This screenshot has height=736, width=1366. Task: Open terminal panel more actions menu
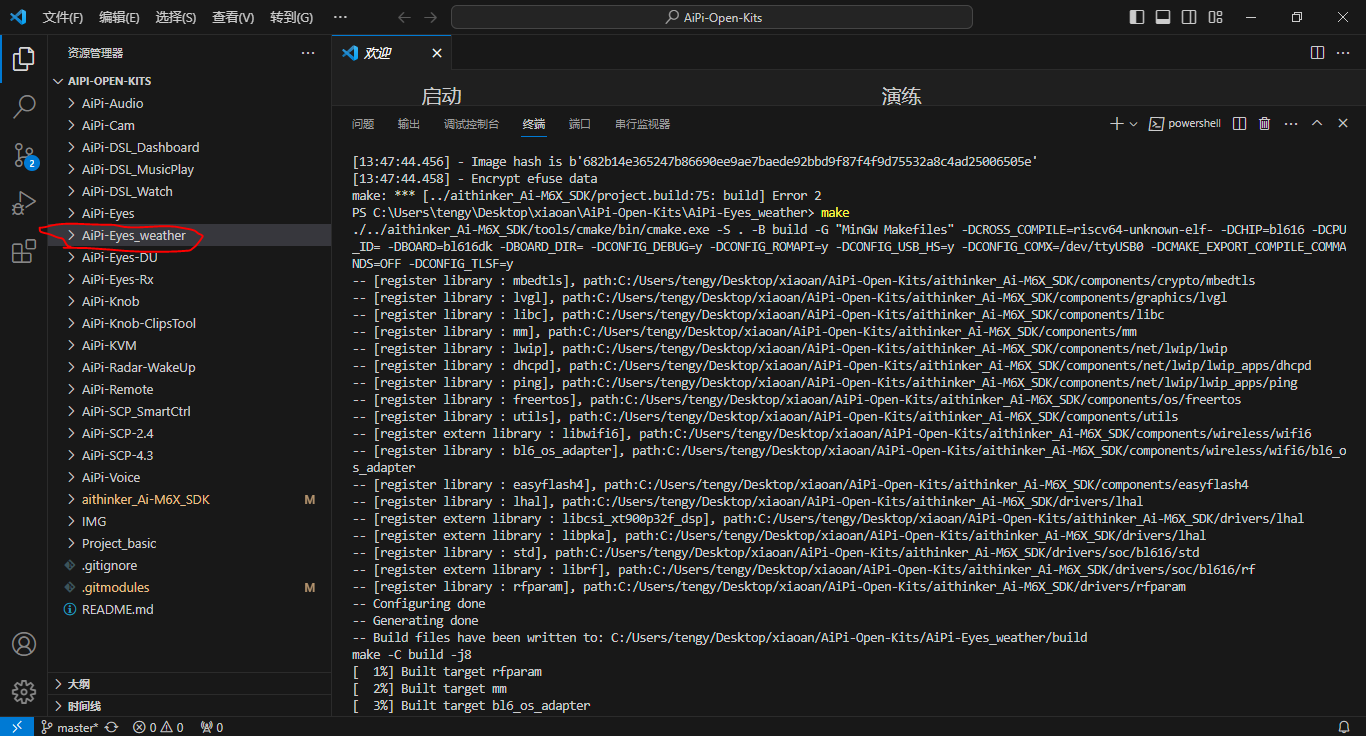click(x=1291, y=124)
